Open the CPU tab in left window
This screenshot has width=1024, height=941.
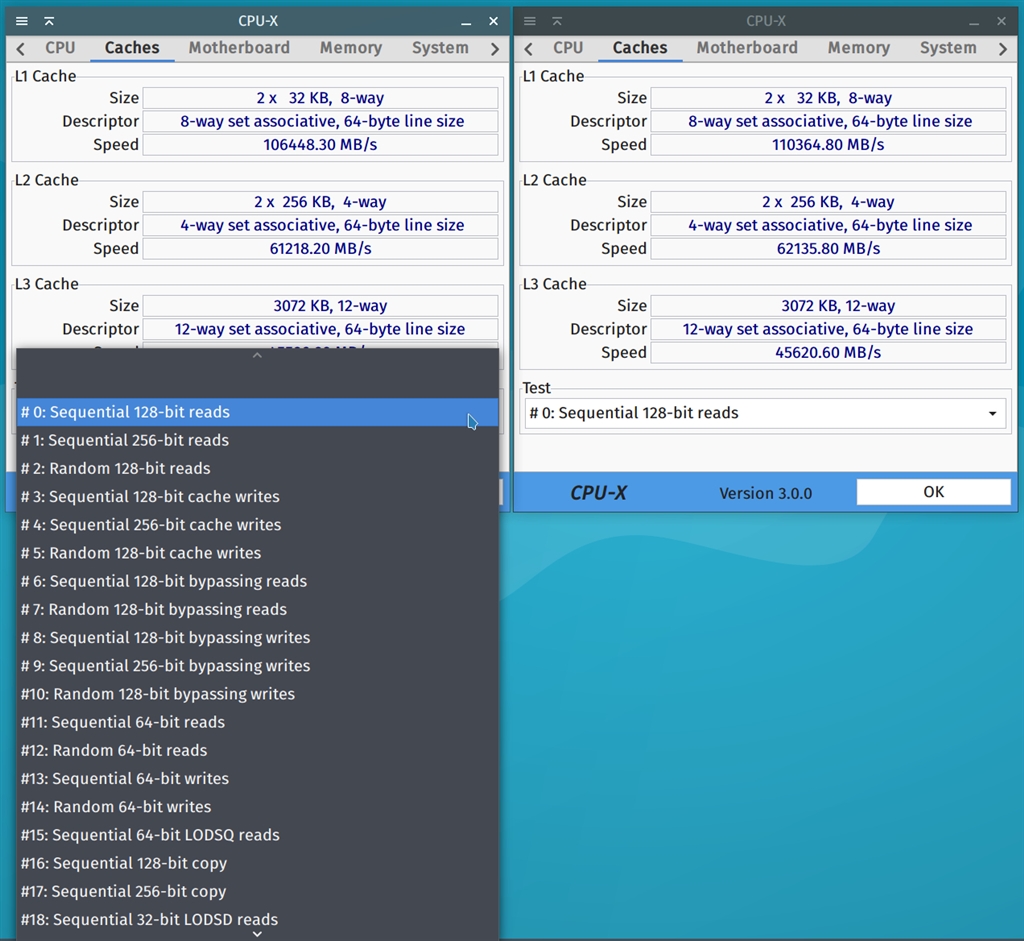(60, 48)
